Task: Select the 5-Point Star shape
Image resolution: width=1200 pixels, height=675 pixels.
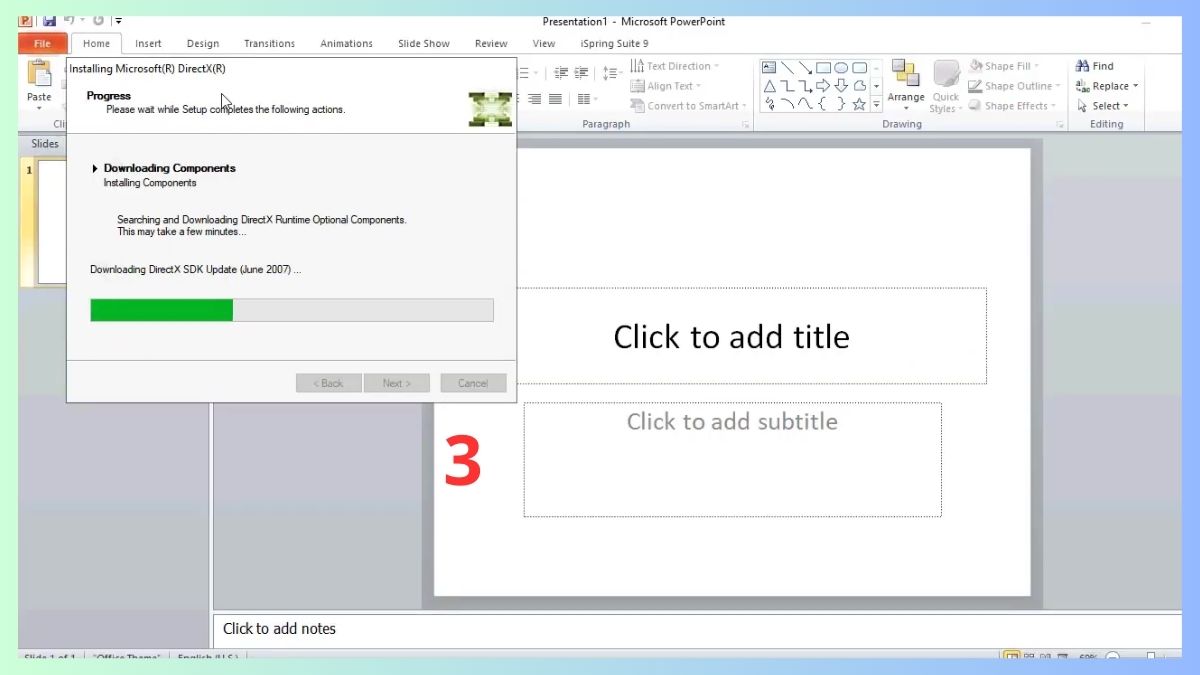Action: point(859,104)
